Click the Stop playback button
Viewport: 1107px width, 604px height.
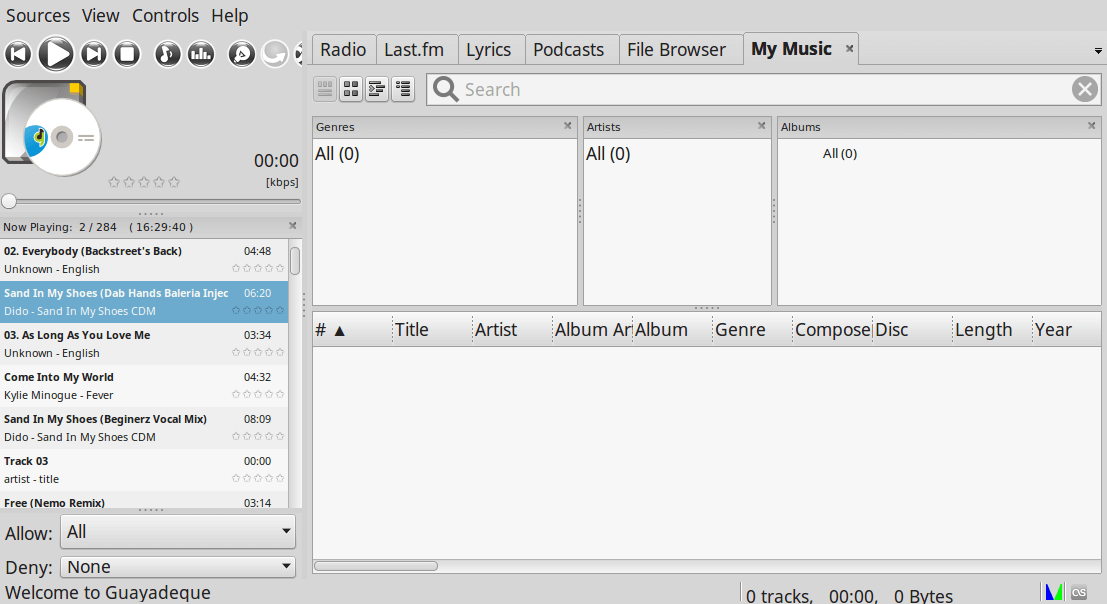click(x=127, y=54)
